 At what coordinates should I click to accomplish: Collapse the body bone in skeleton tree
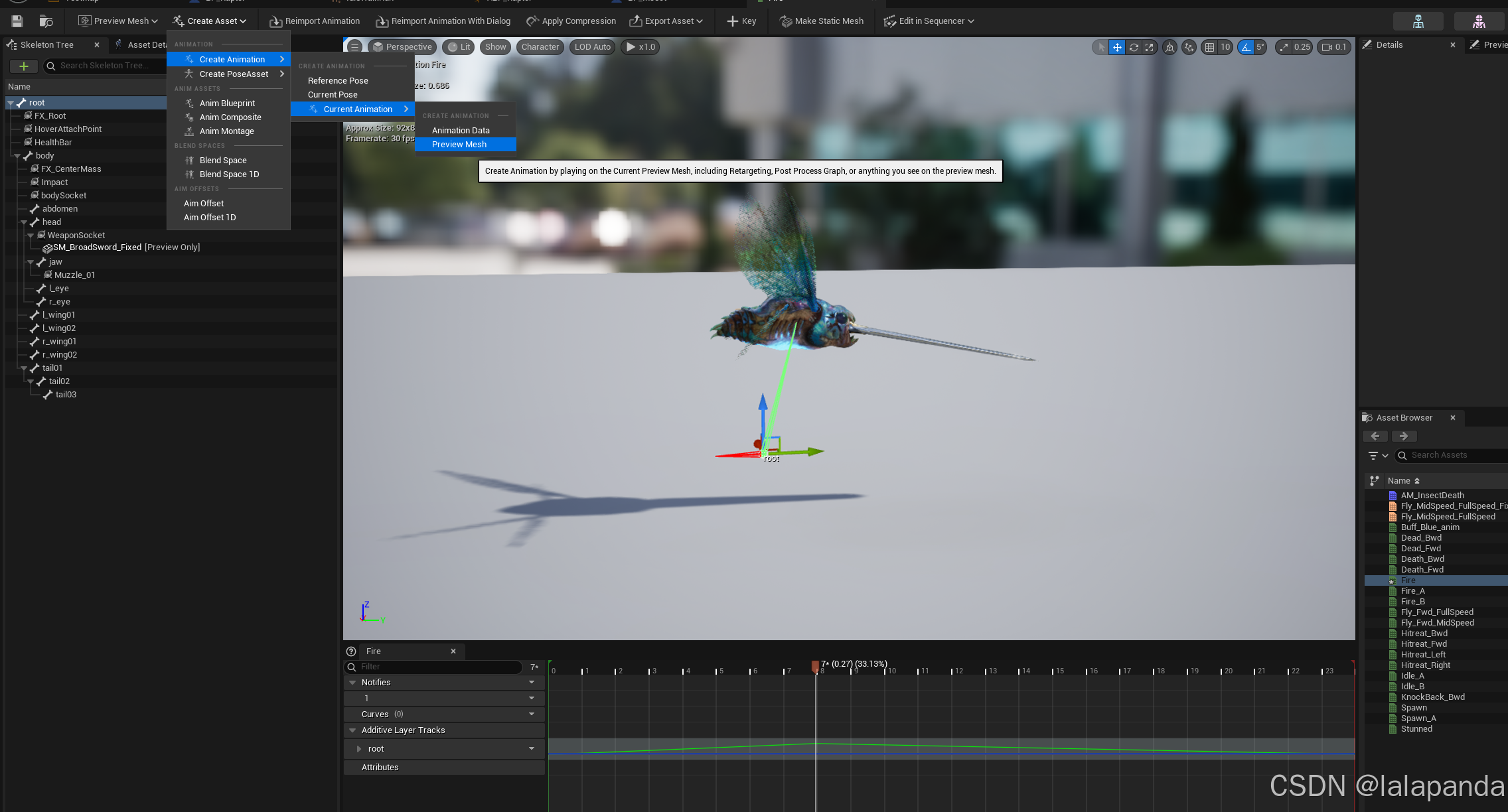pos(18,156)
